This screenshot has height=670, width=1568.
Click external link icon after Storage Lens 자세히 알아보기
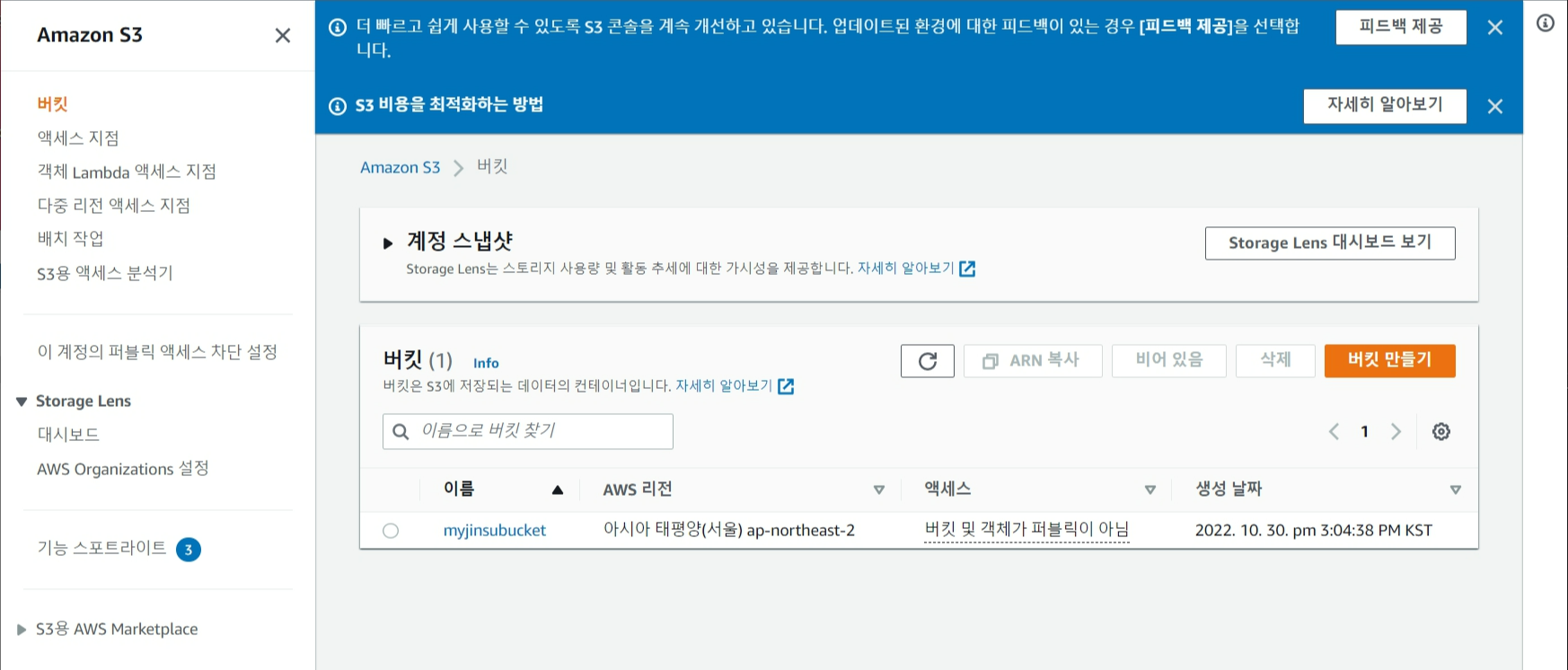point(967,269)
